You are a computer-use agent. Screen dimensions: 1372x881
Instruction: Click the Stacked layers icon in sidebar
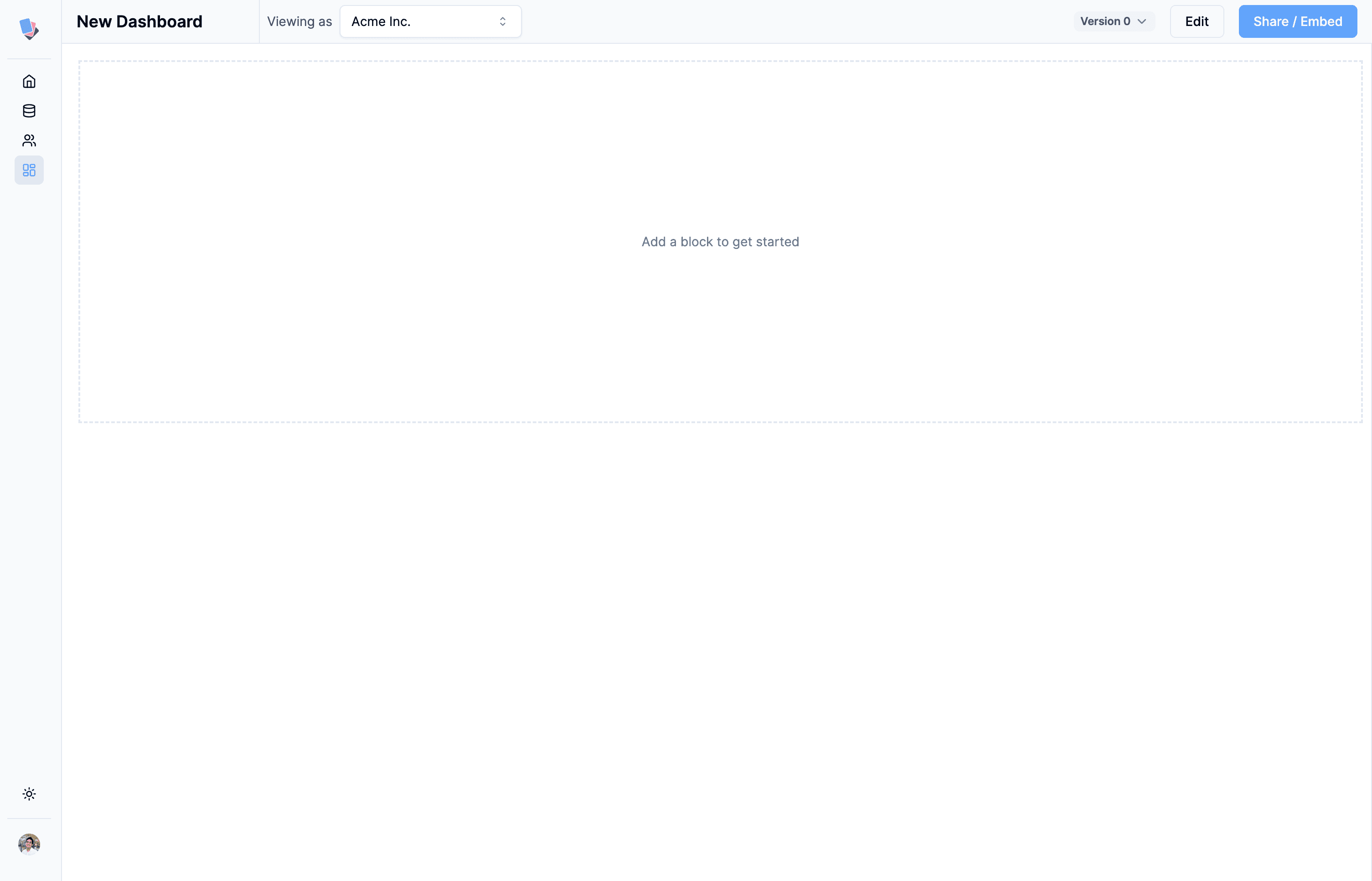point(29,111)
